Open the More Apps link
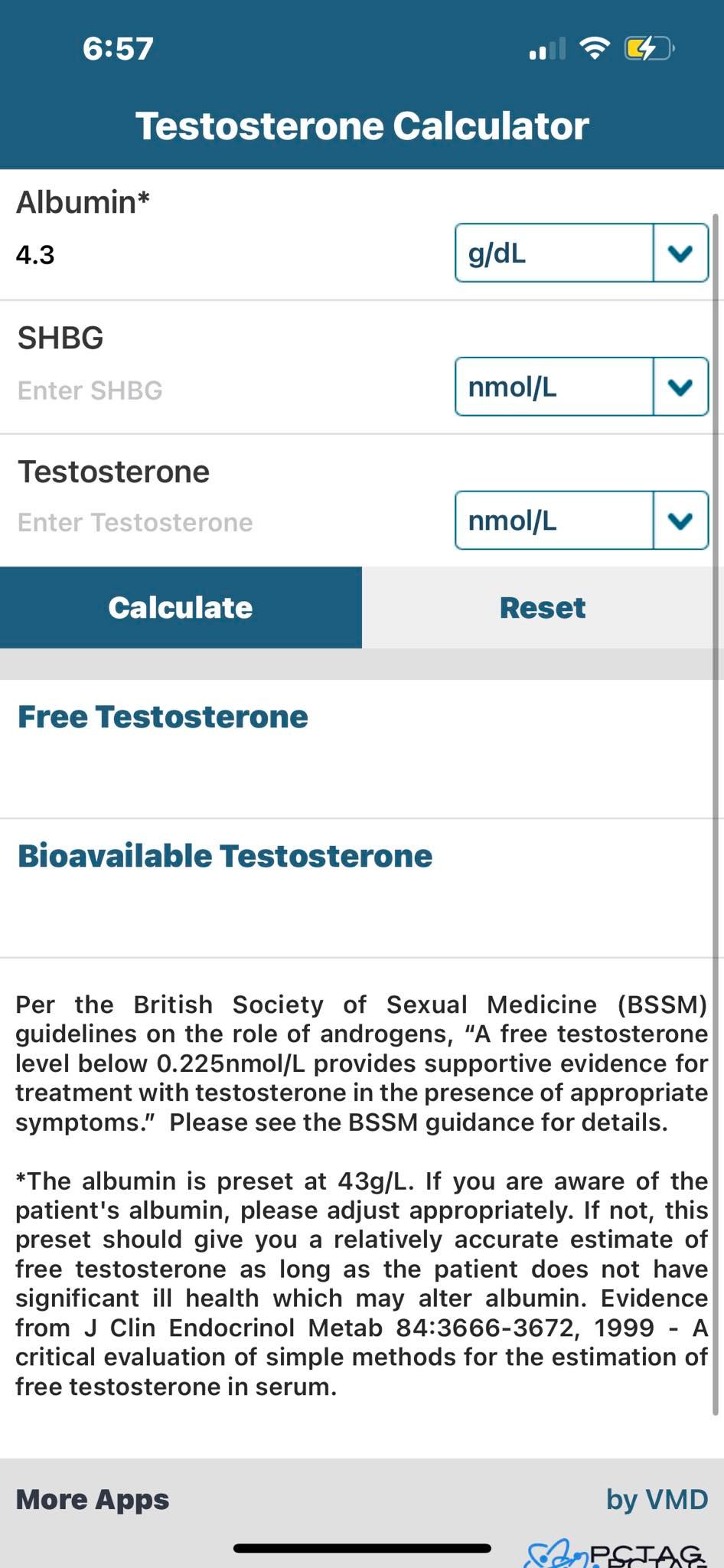724x1568 pixels. 93,1499
